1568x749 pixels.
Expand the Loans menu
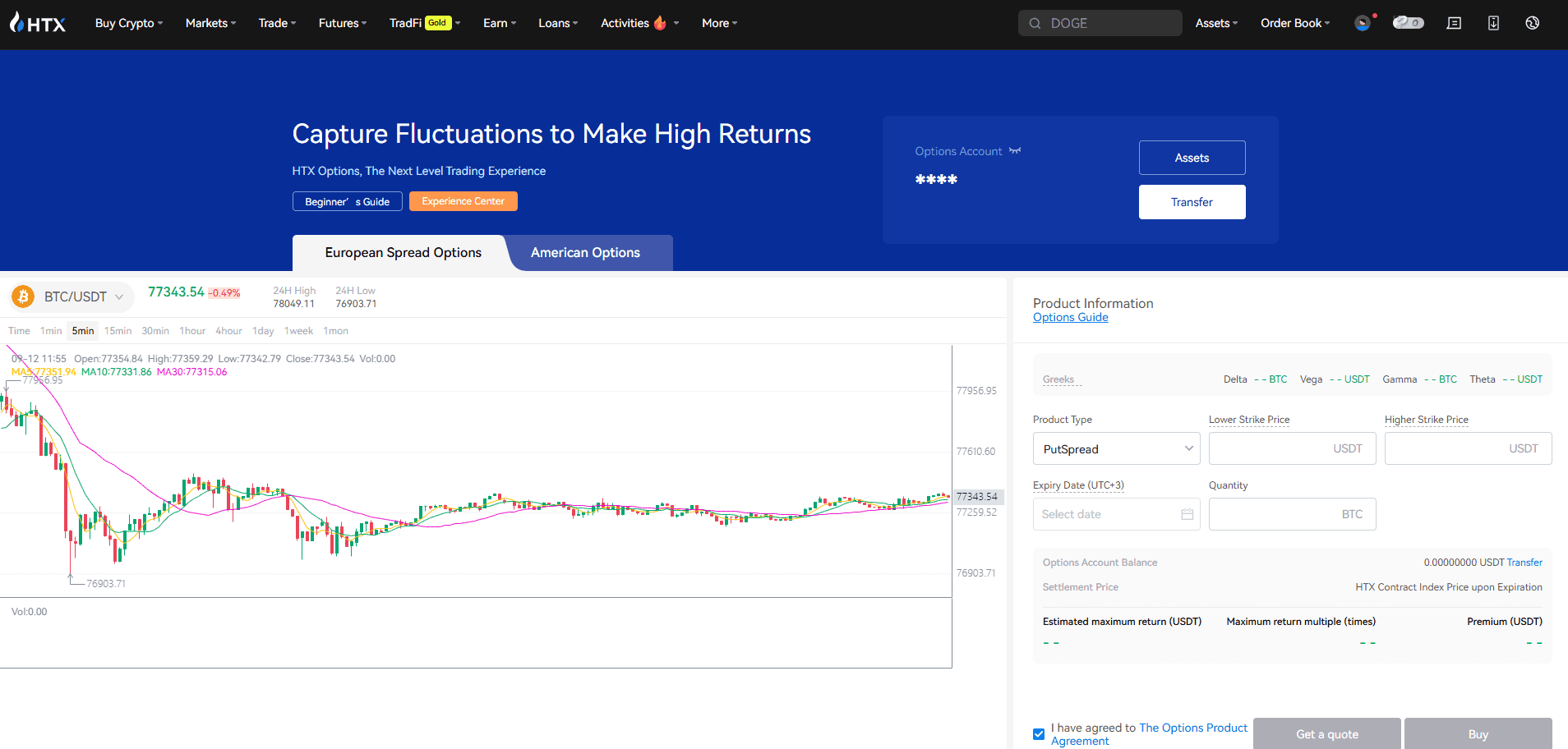click(558, 23)
